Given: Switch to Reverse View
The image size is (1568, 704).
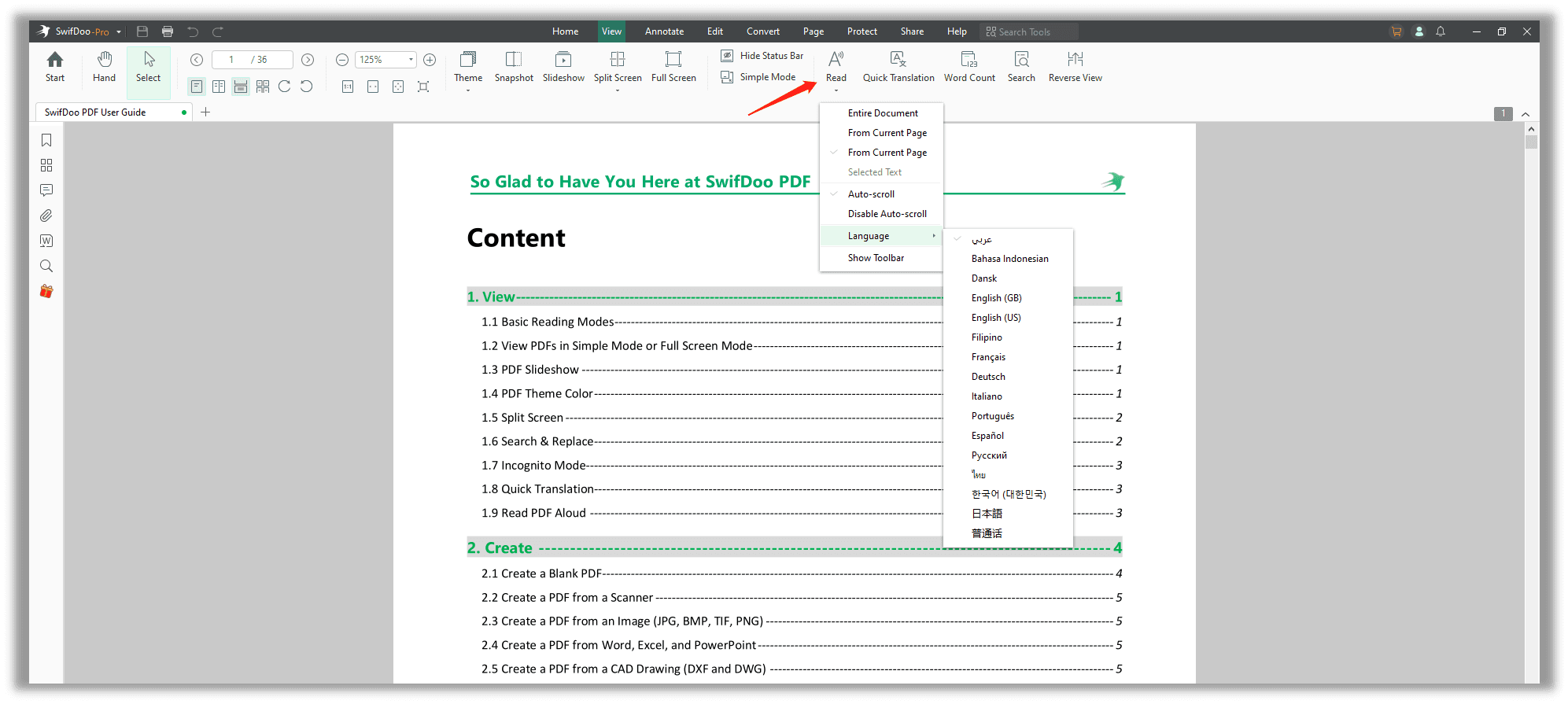Looking at the screenshot, I should [x=1075, y=67].
